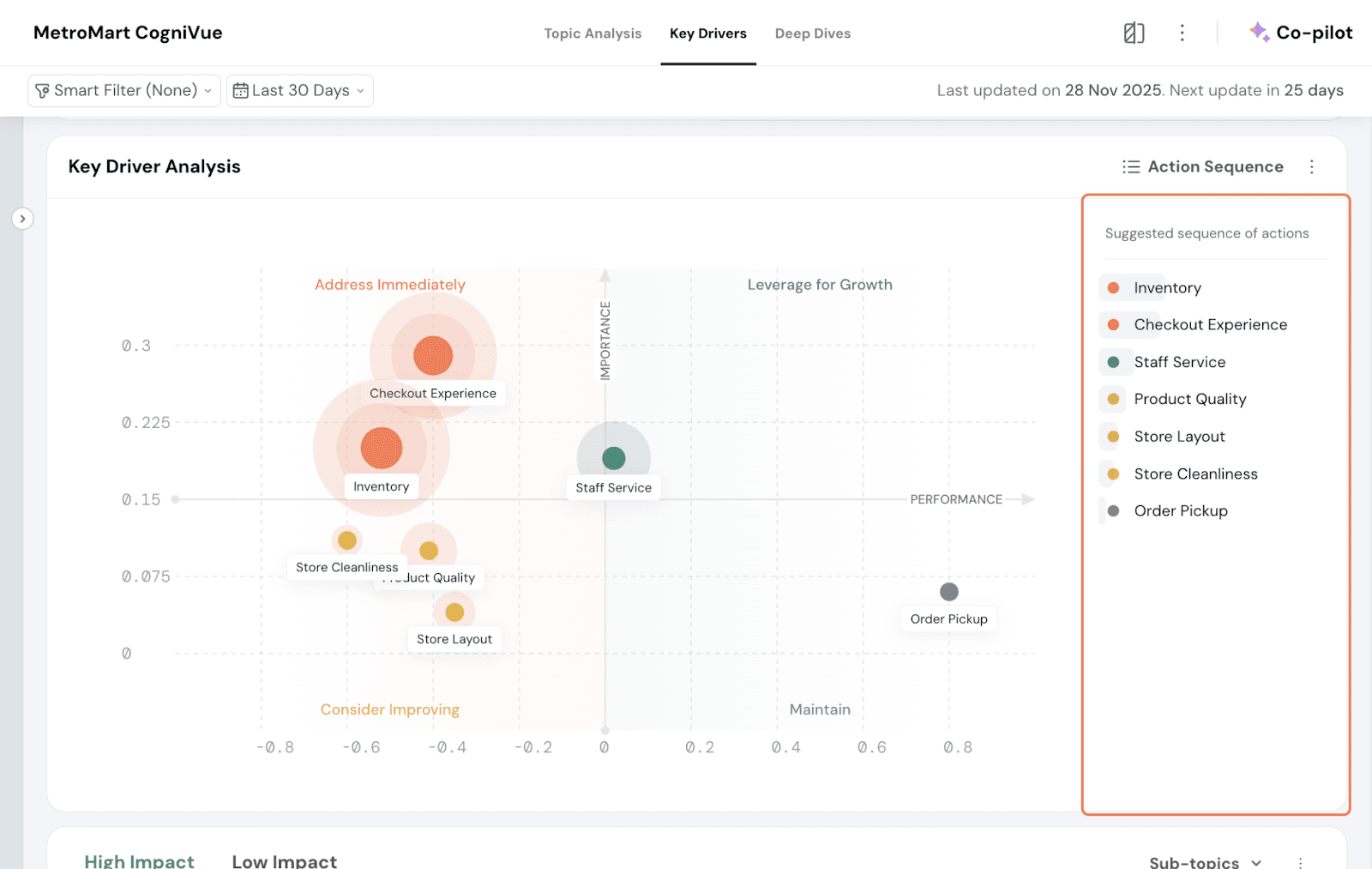The height and width of the screenshot is (869, 1372).
Task: Switch to the Topic Analysis tab
Action: [593, 33]
